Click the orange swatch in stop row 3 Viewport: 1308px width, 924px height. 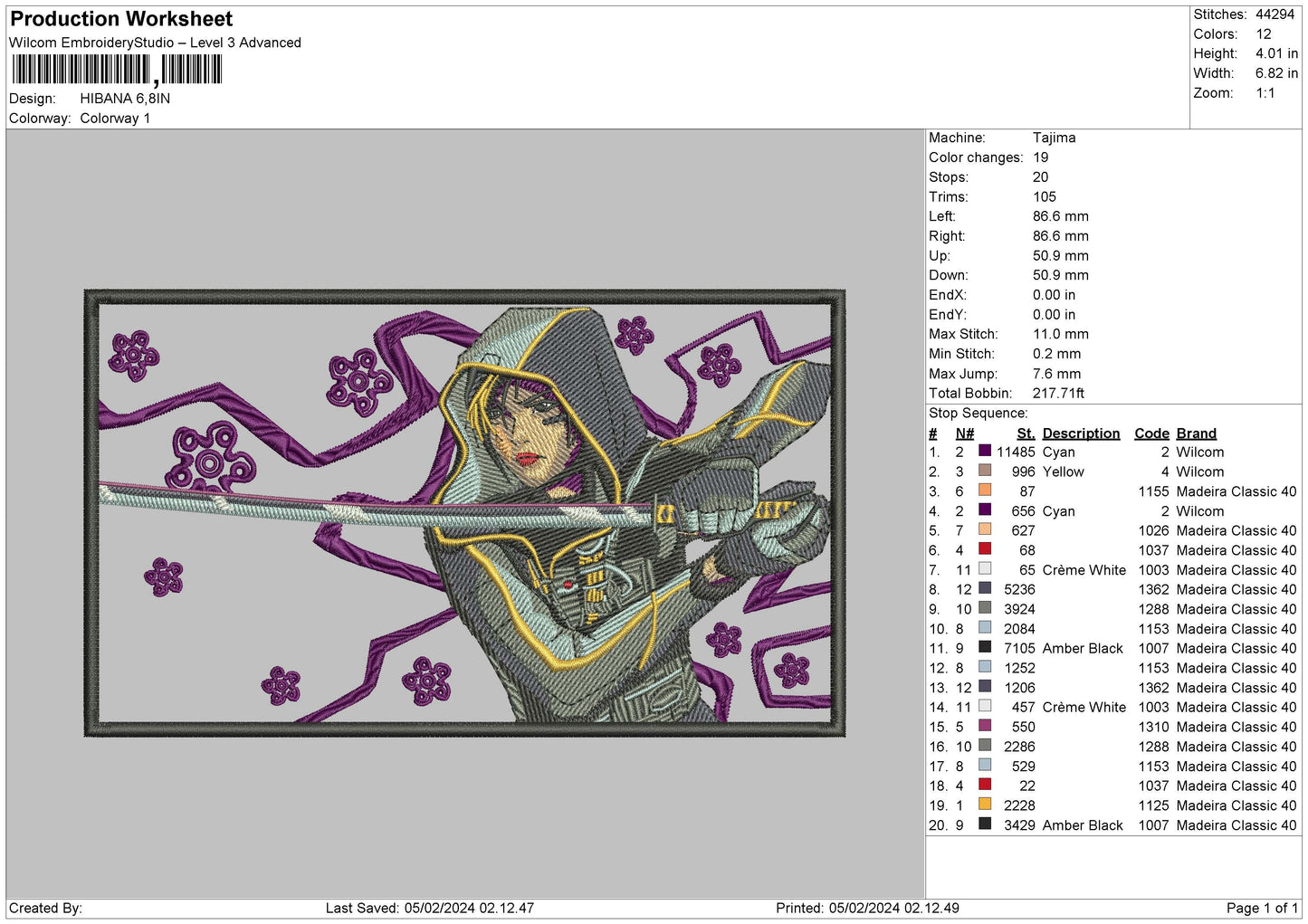pos(985,491)
